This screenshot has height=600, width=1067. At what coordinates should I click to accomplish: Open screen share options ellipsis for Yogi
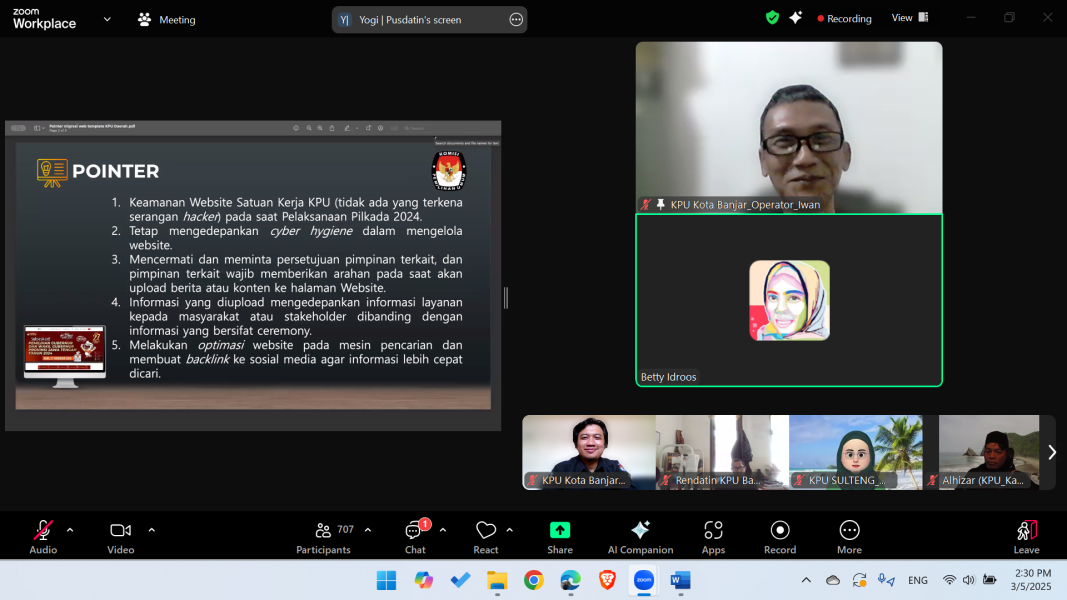click(516, 20)
